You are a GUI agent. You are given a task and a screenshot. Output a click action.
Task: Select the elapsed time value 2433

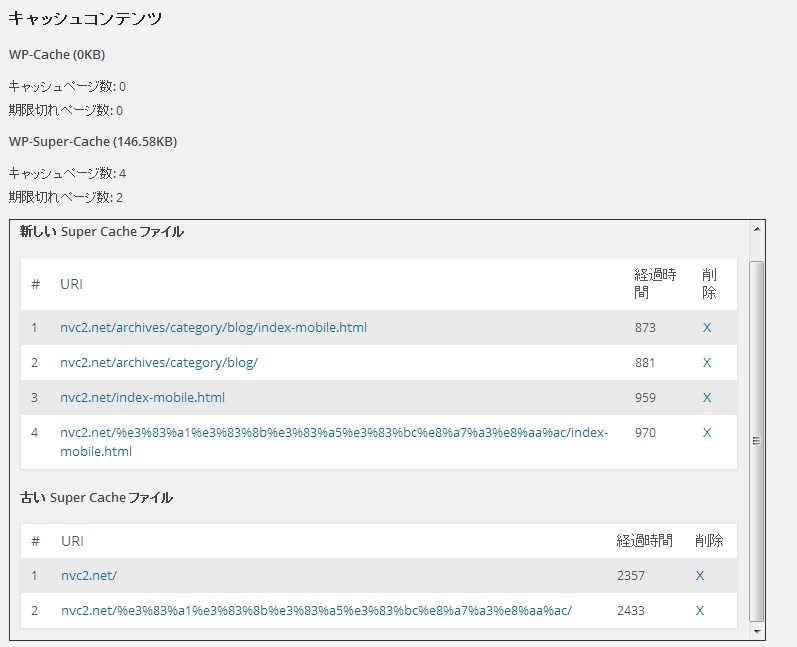631,610
